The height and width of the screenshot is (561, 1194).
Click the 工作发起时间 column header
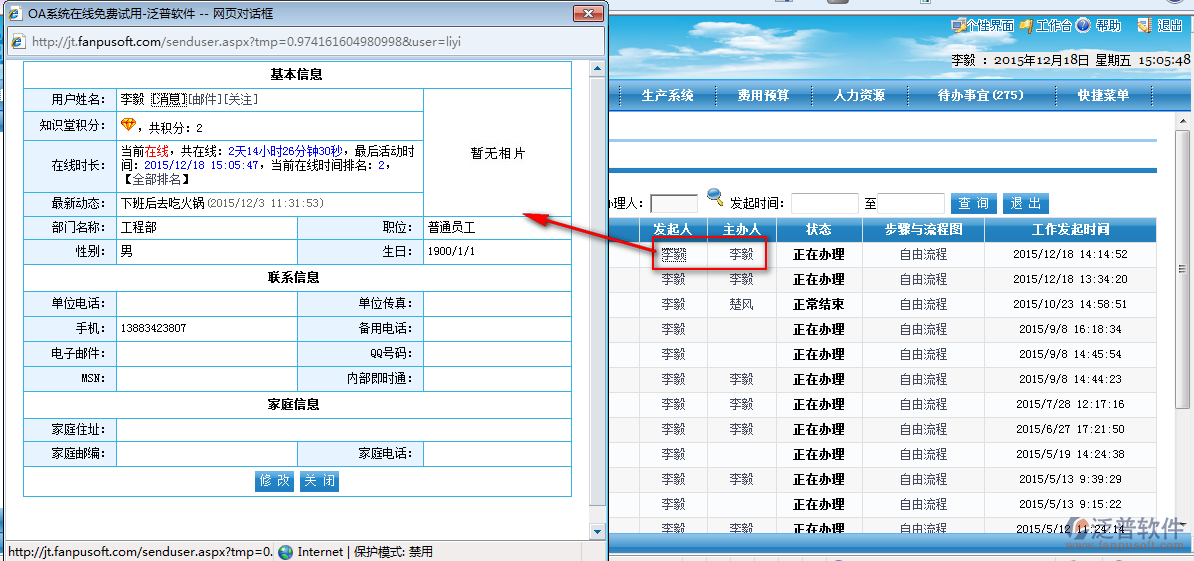tap(1070, 230)
